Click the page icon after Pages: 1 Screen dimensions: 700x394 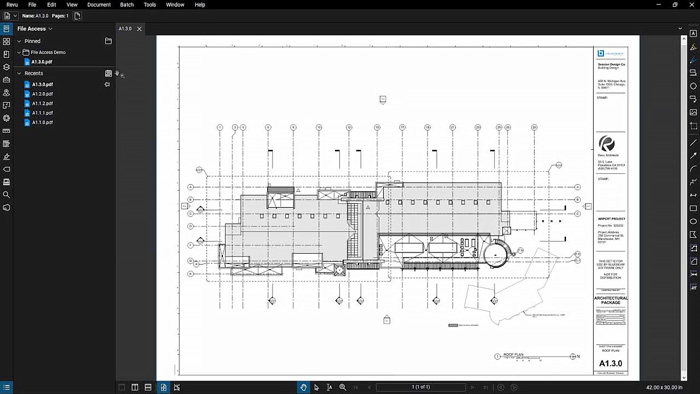[77, 16]
